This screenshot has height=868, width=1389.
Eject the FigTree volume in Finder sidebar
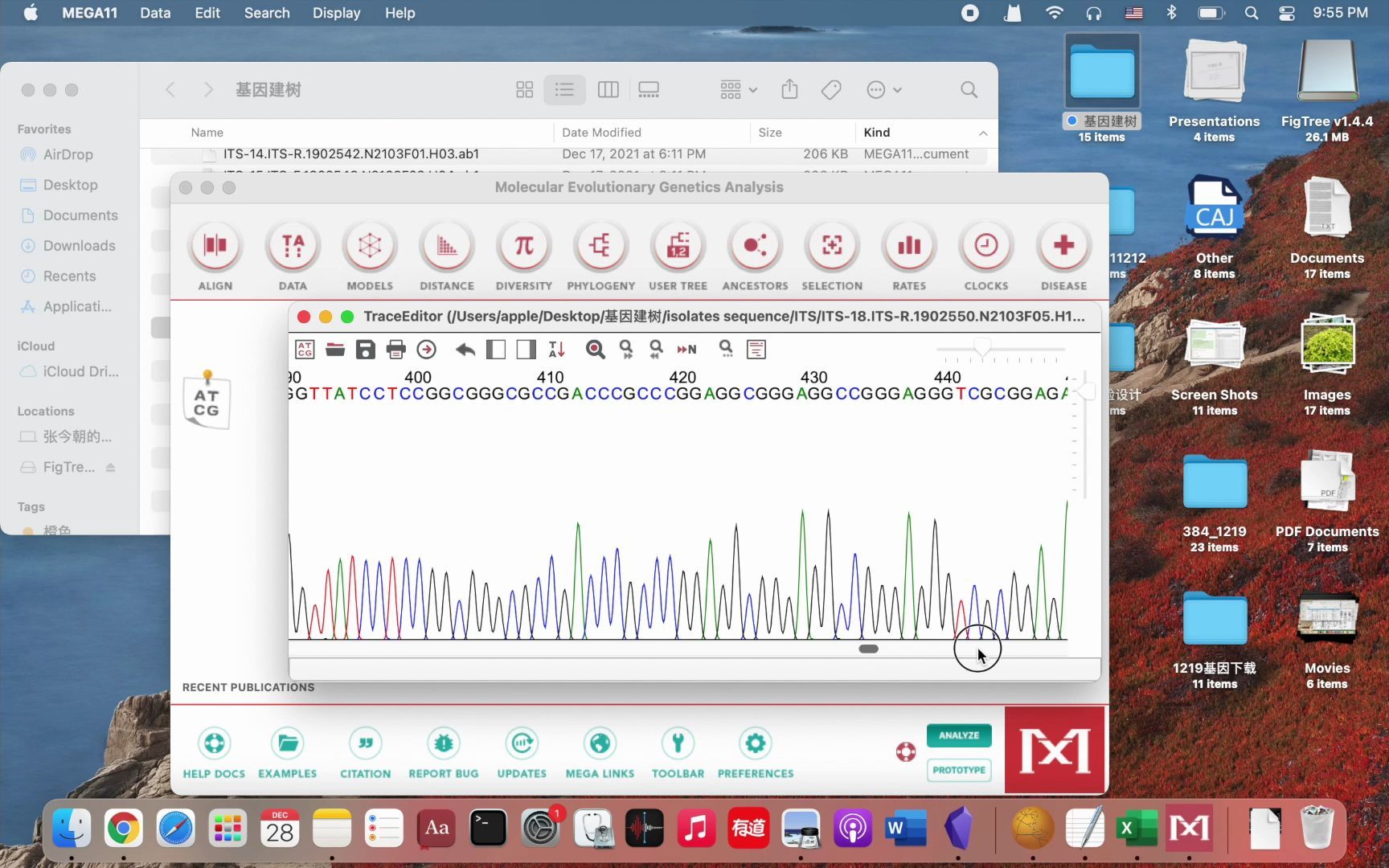(110, 467)
